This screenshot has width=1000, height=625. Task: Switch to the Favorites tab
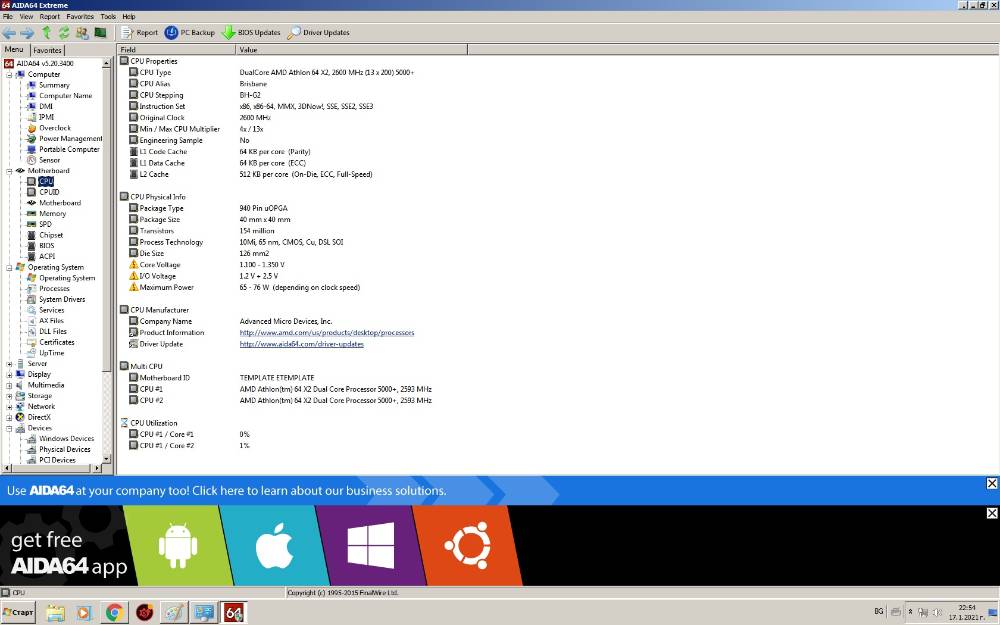pos(47,50)
